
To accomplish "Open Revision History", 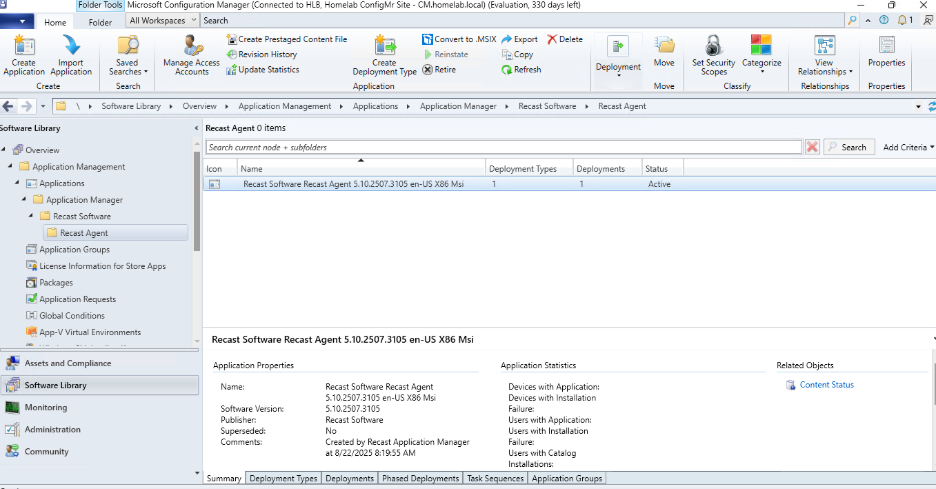I will pyautogui.click(x=261, y=54).
